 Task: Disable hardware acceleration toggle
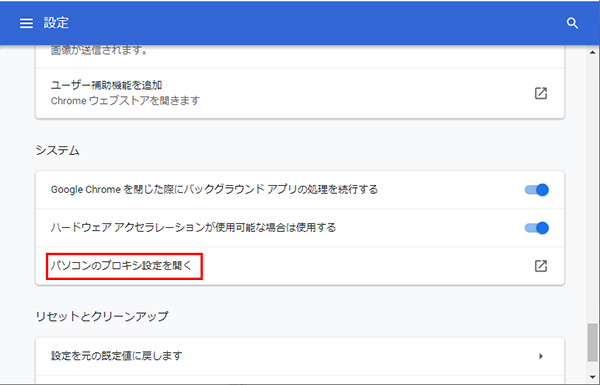point(536,228)
